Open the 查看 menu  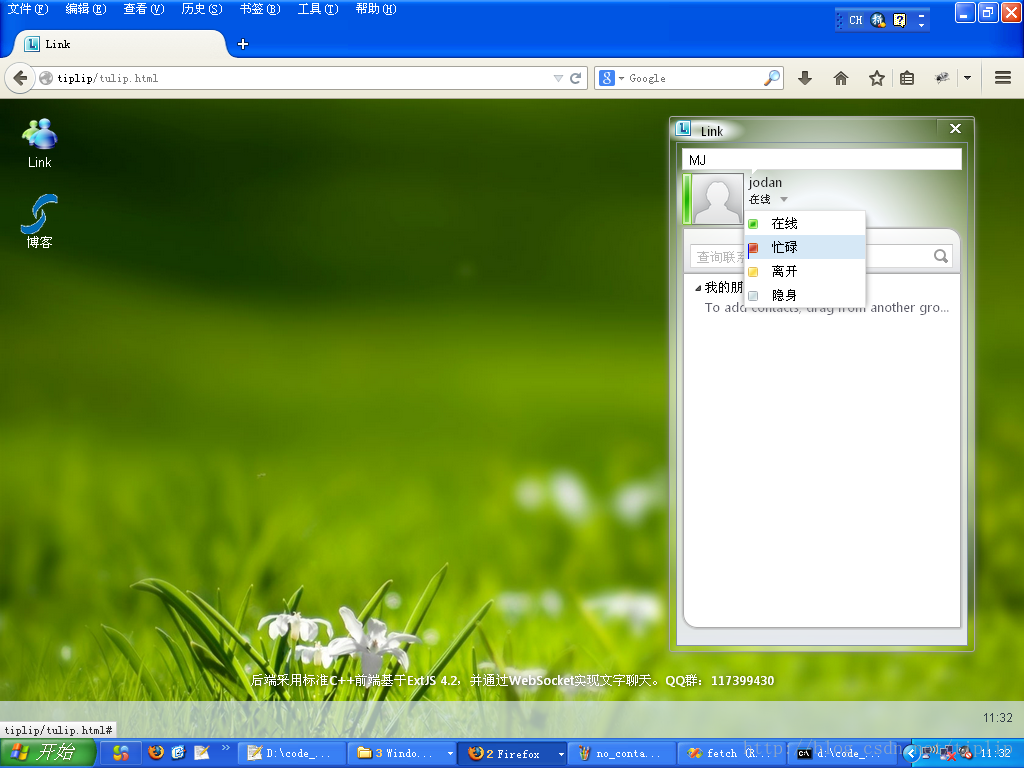(x=144, y=9)
